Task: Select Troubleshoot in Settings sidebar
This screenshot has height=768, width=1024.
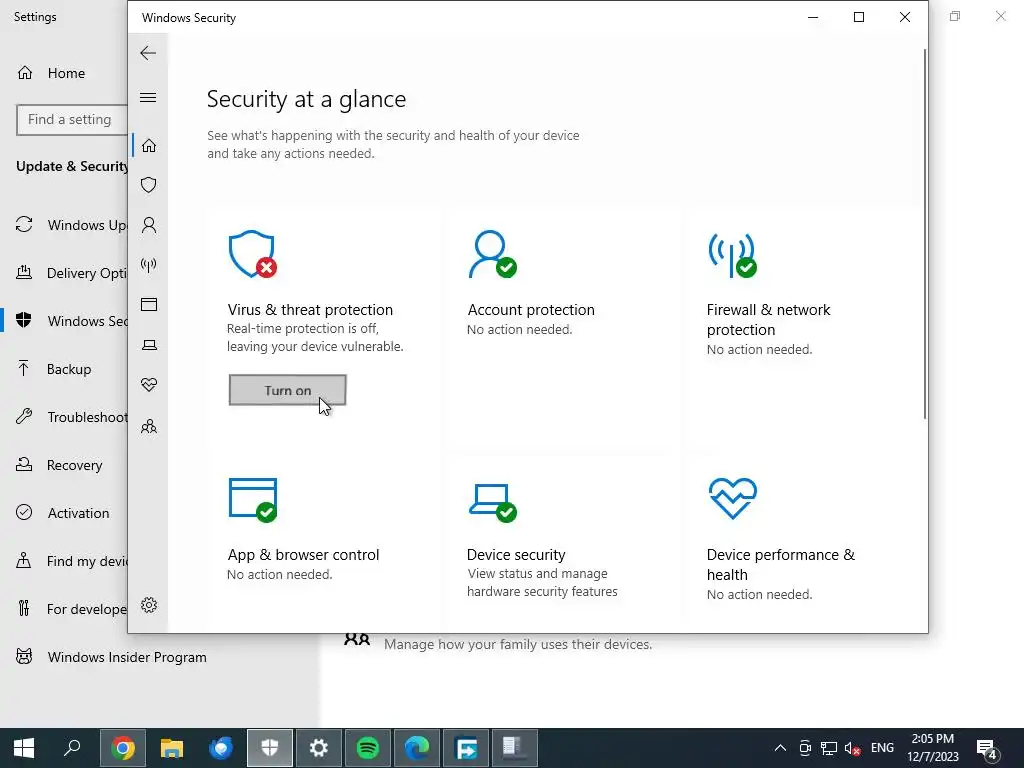Action: point(64,417)
